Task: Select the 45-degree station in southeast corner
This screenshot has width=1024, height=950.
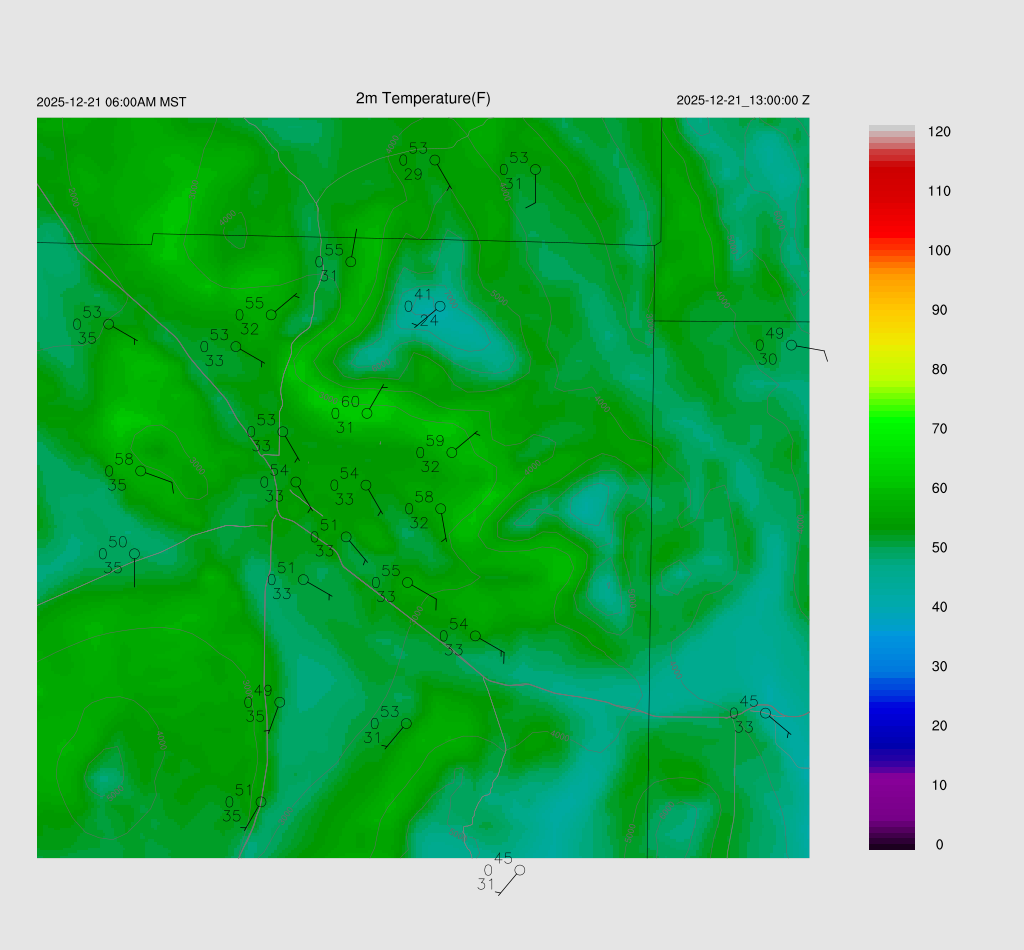Action: click(x=765, y=713)
